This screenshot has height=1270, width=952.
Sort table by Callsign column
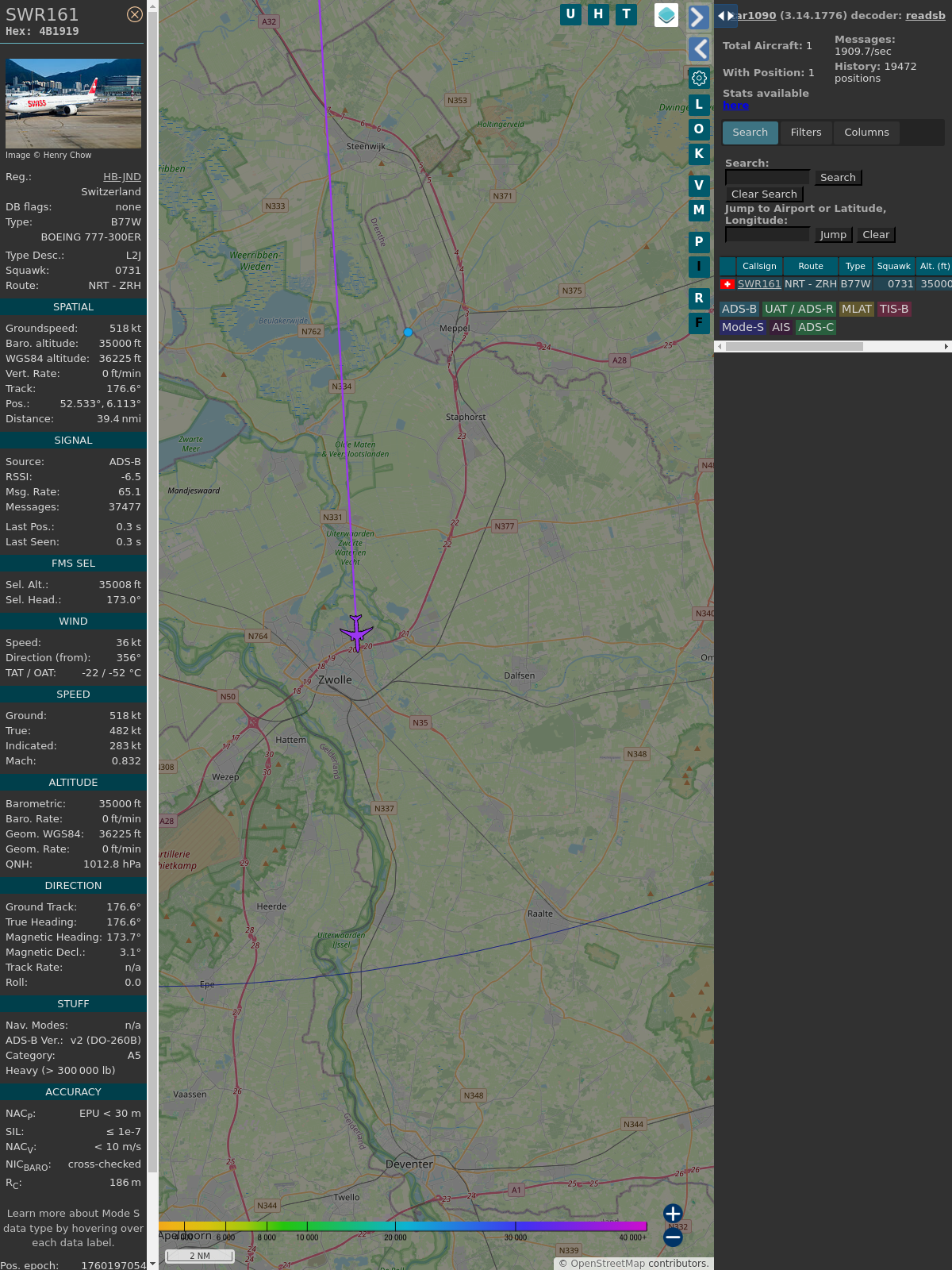pos(759,266)
